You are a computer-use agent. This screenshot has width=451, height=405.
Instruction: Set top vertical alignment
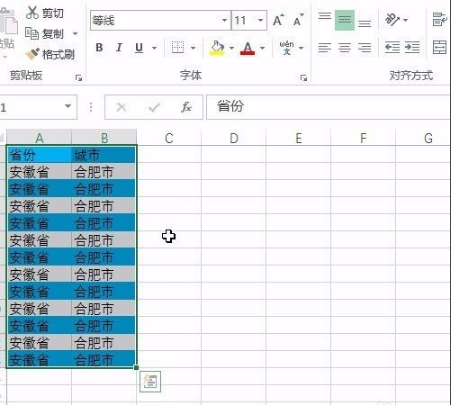pyautogui.click(x=324, y=17)
